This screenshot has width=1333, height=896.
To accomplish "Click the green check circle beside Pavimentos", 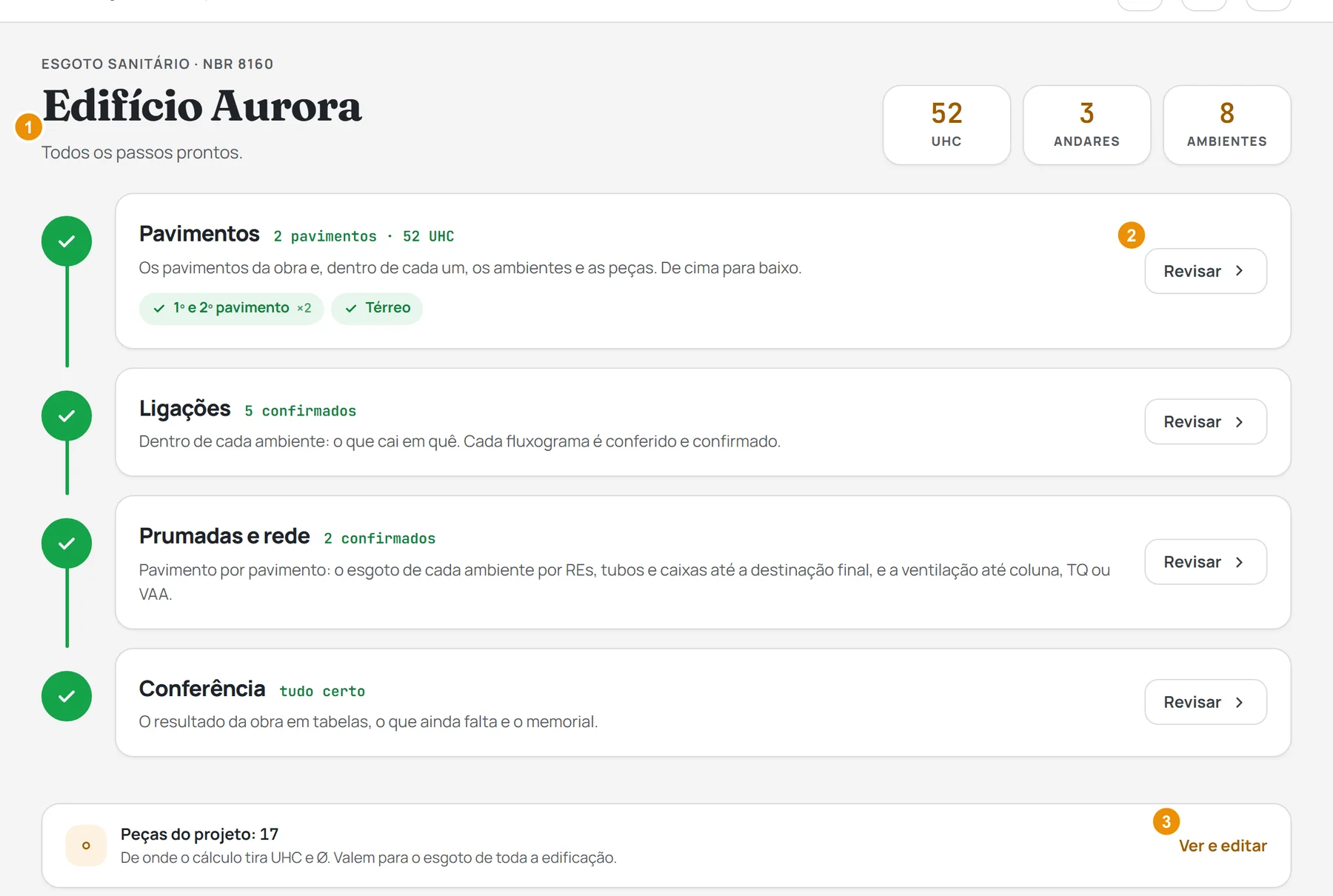I will pos(67,241).
